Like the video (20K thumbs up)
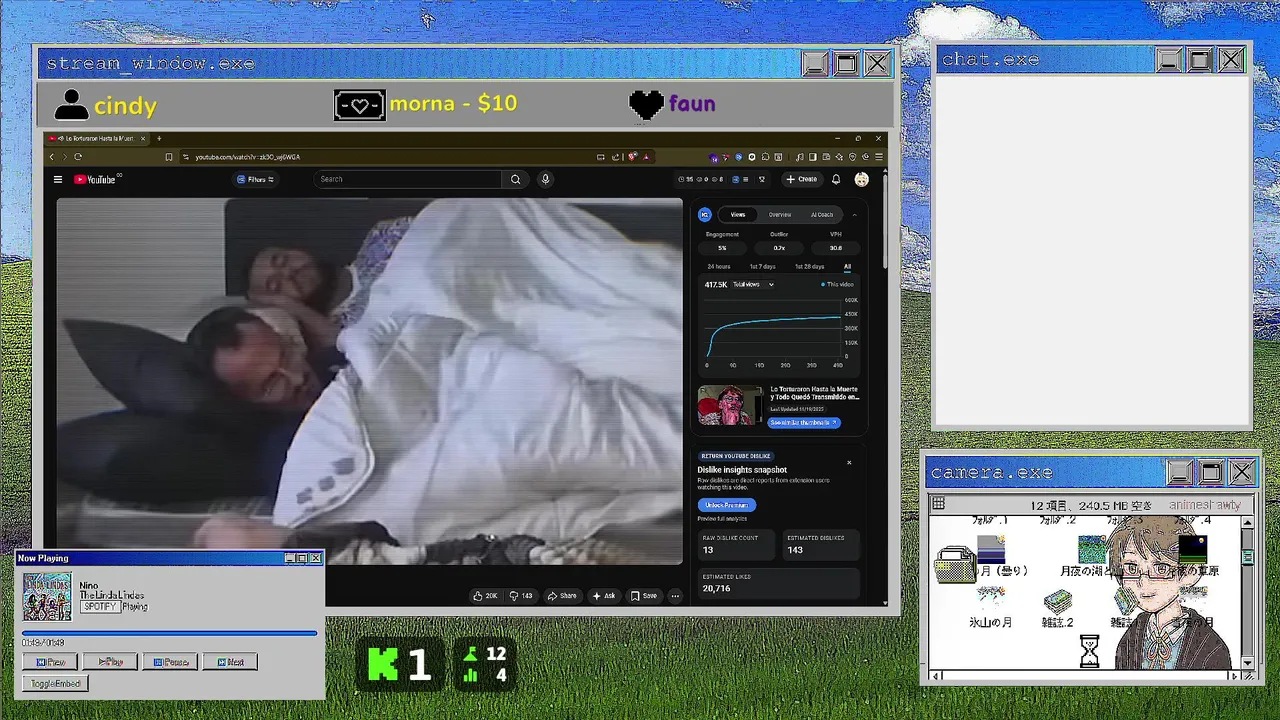Image resolution: width=1280 pixels, height=720 pixels. (485, 596)
